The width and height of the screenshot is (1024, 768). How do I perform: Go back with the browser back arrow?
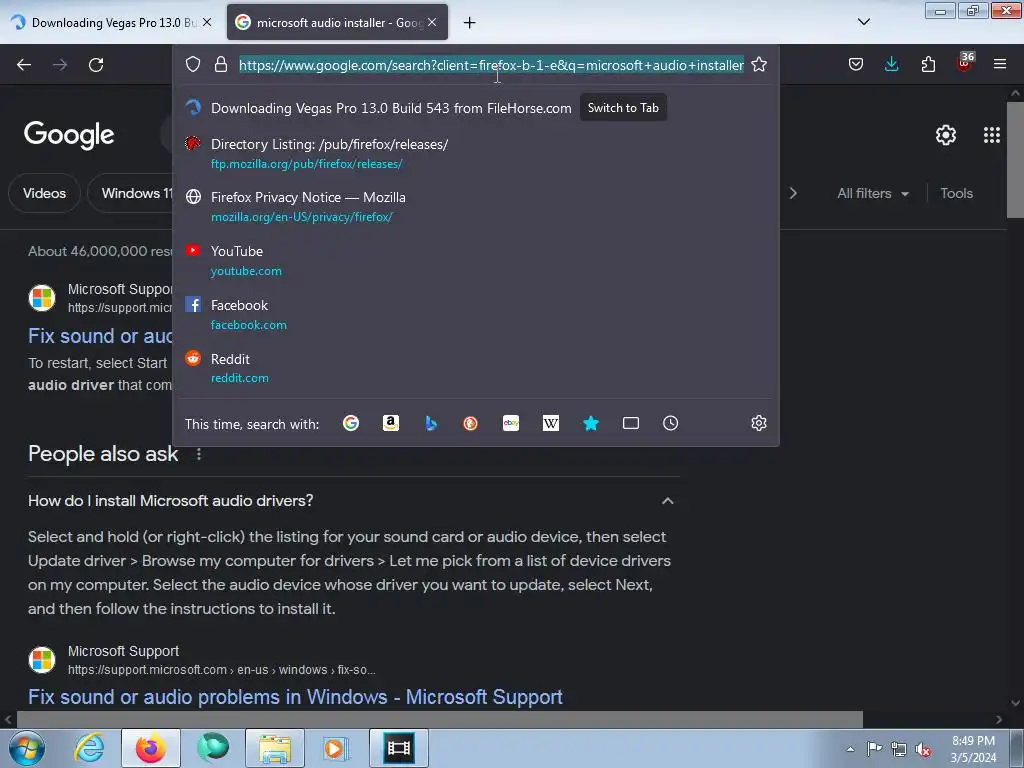pos(24,65)
